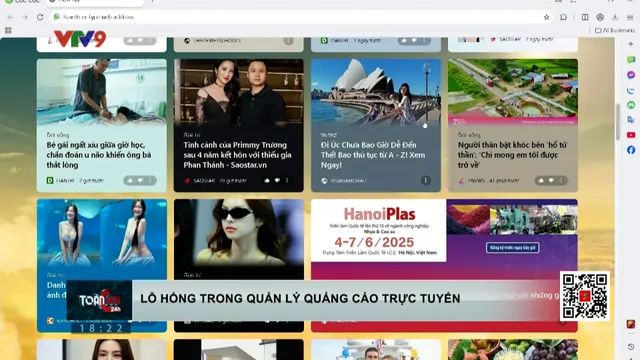Open the profile account icon

(x=600, y=17)
